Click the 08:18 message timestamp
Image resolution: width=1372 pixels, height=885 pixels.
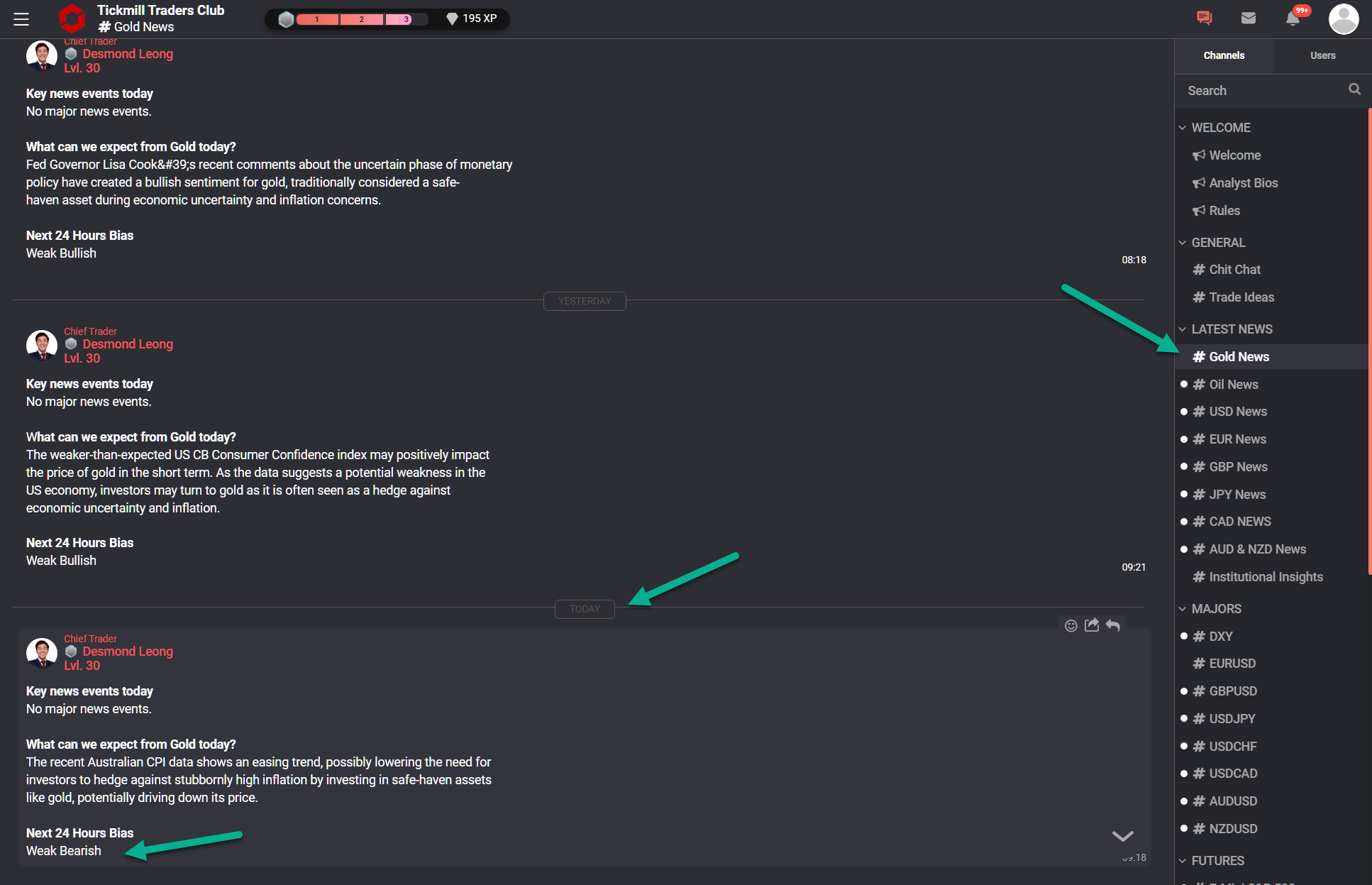1134,260
